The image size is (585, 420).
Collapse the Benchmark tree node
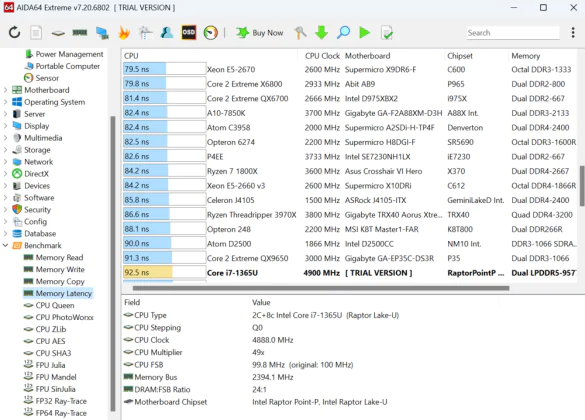(6, 245)
